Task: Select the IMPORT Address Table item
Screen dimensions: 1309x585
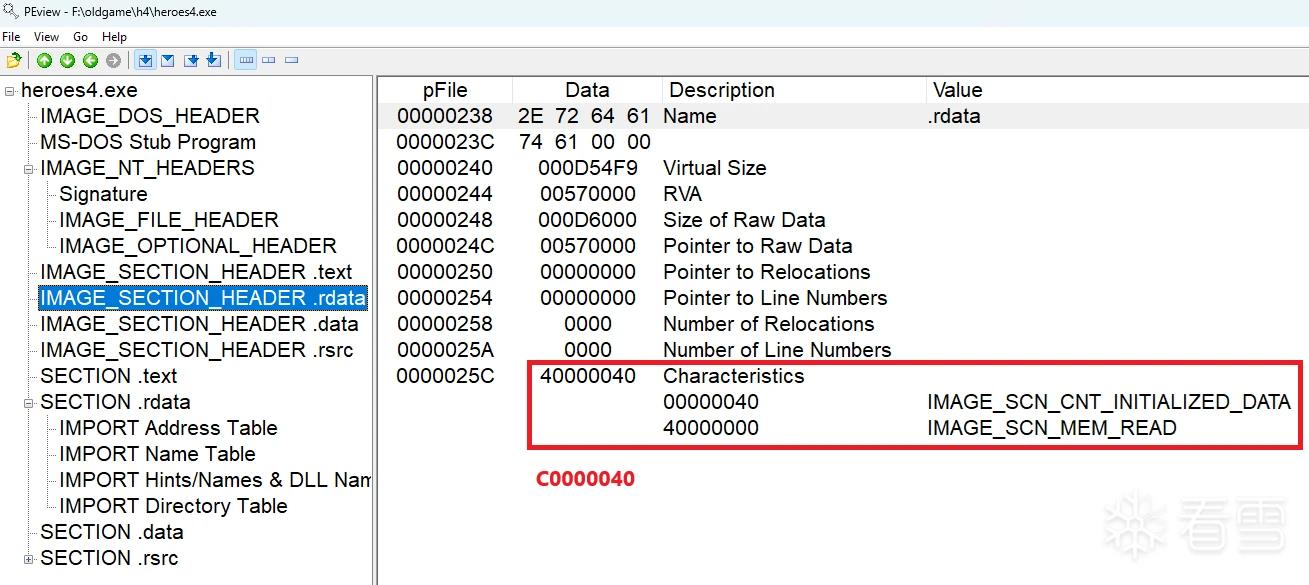Action: tap(168, 428)
